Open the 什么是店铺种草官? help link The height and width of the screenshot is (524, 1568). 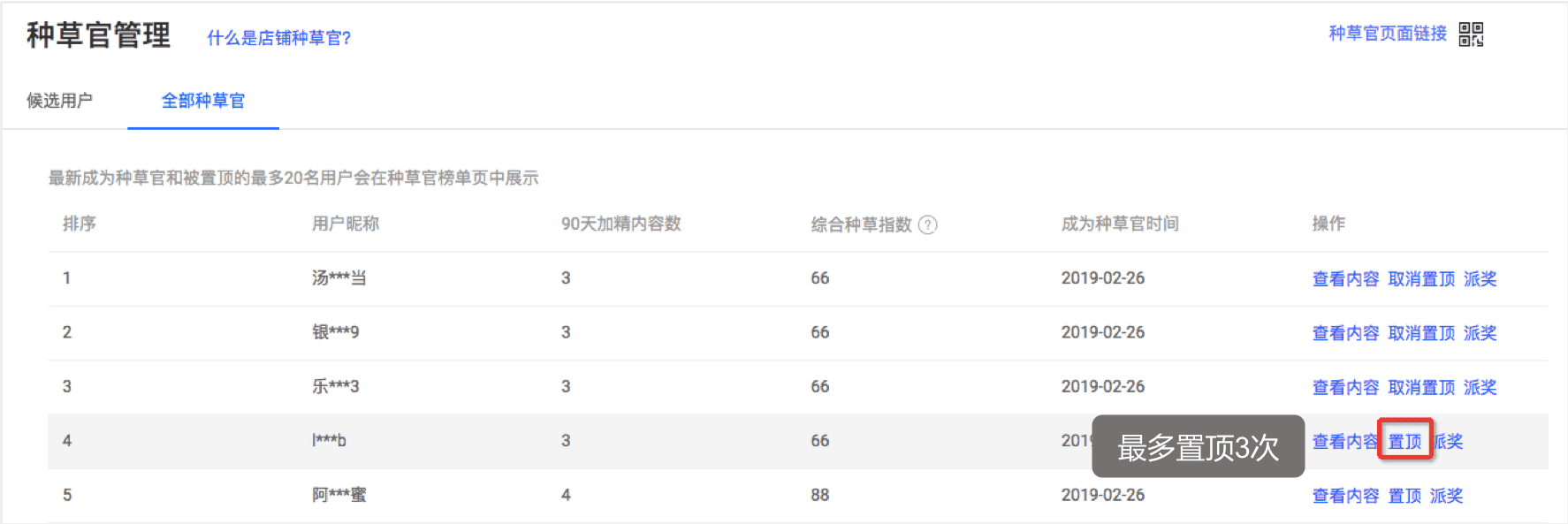coord(278,38)
